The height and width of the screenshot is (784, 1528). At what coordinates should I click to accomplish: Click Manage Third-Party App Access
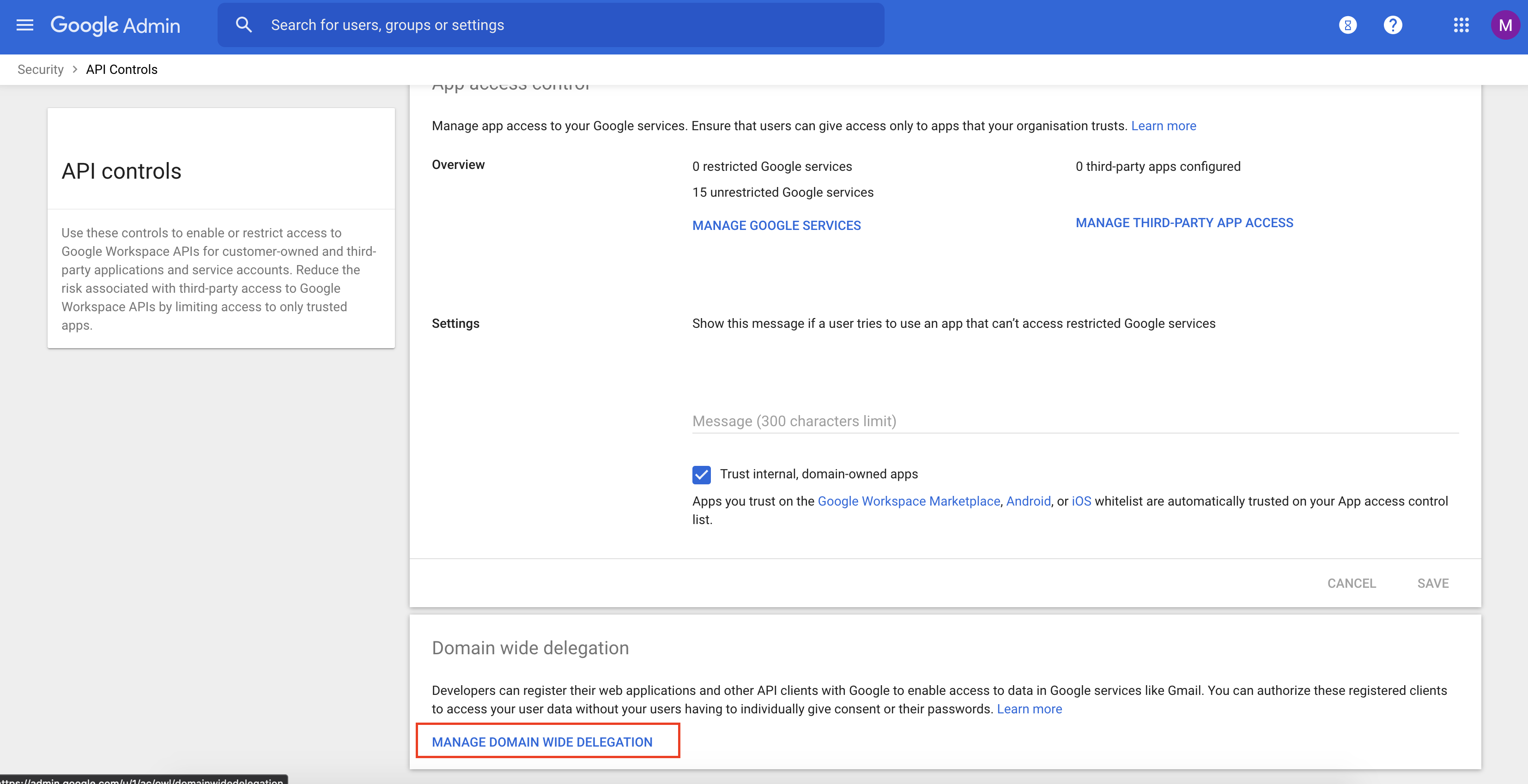coord(1184,223)
